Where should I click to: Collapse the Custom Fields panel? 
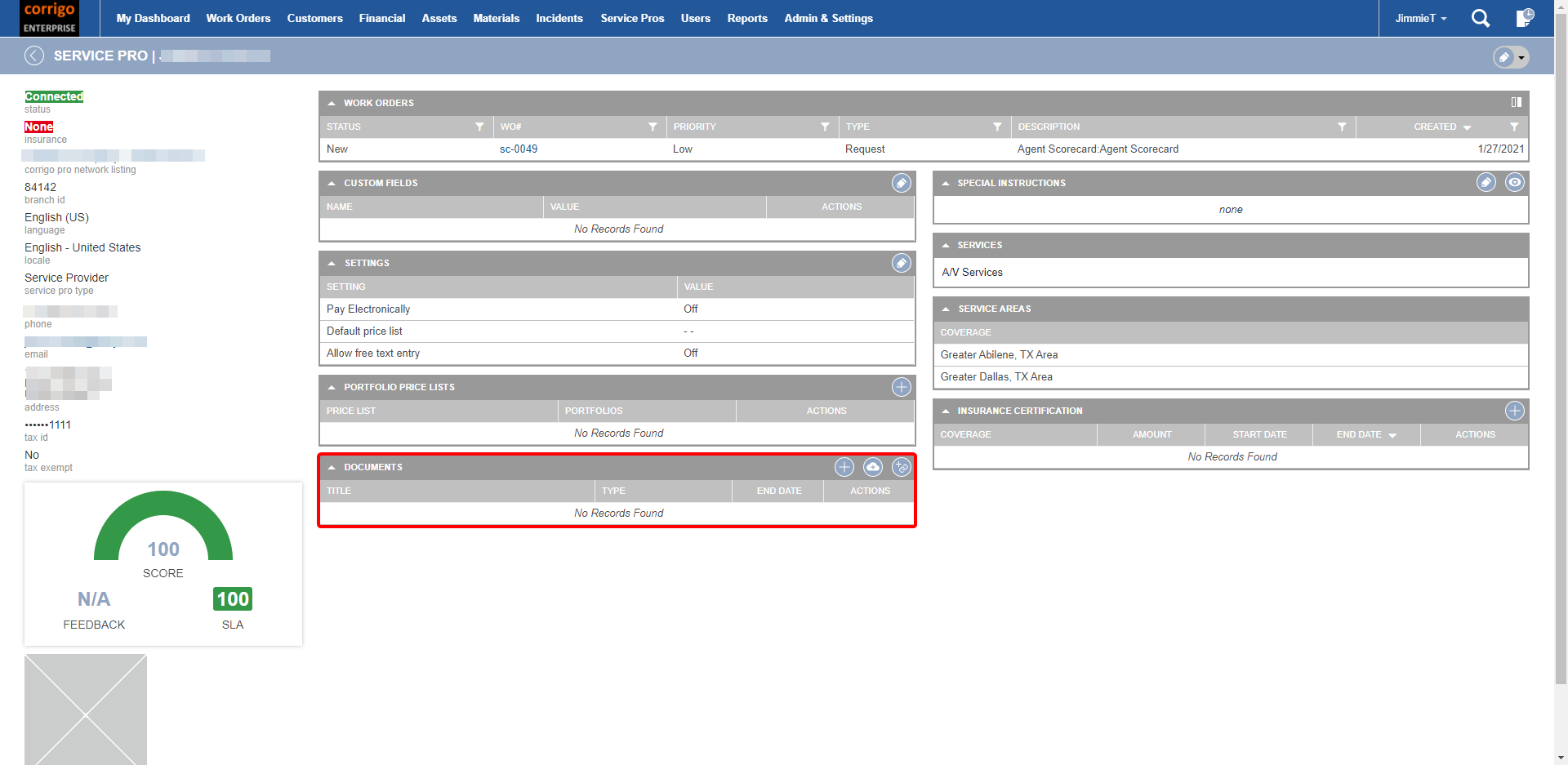coord(332,183)
